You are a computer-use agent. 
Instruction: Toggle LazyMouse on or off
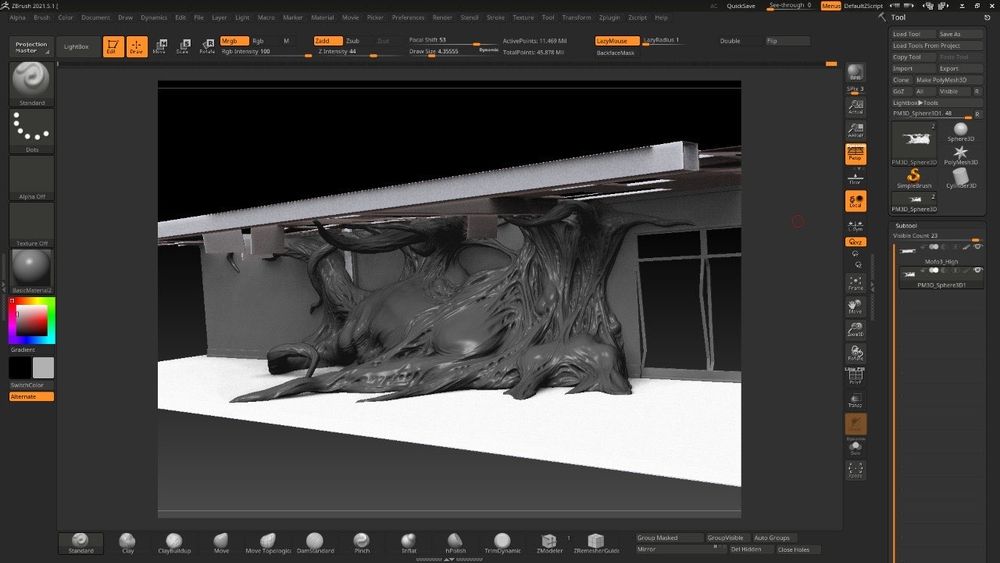click(x=617, y=41)
